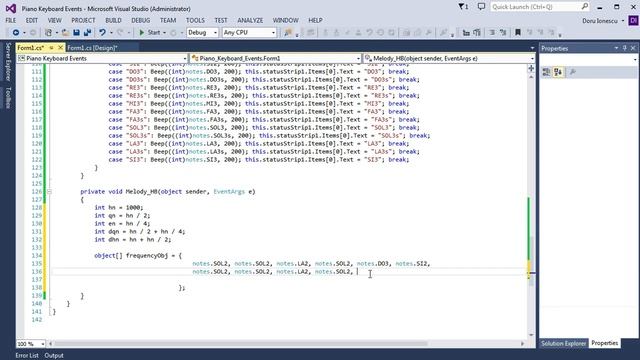This screenshot has width=640, height=360.
Task: Open the FILE menu
Action: coord(11,20)
